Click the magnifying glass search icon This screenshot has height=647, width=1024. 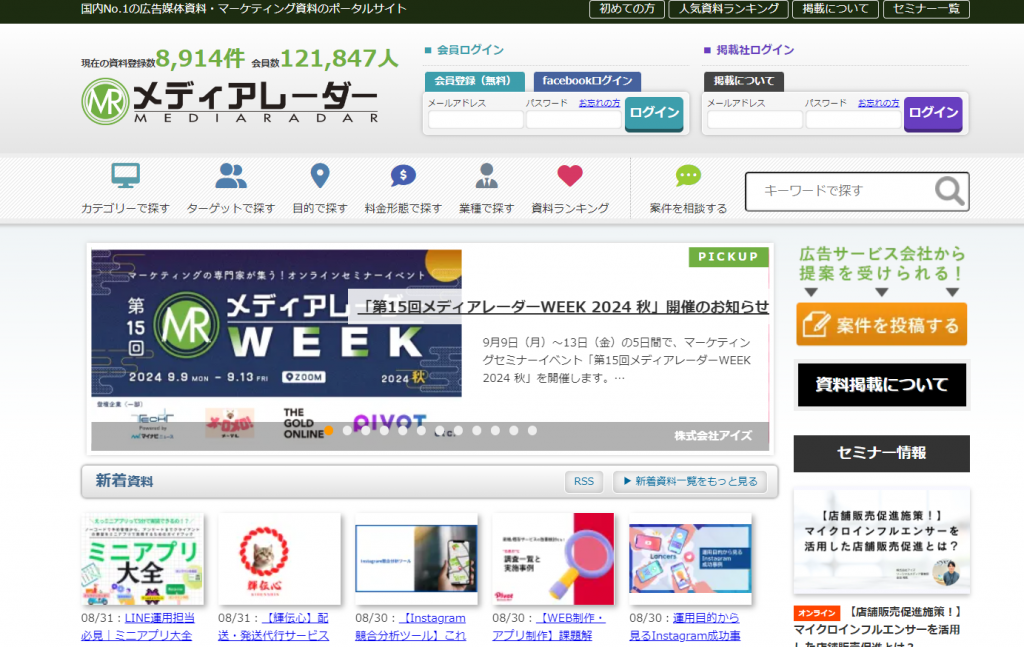click(949, 191)
